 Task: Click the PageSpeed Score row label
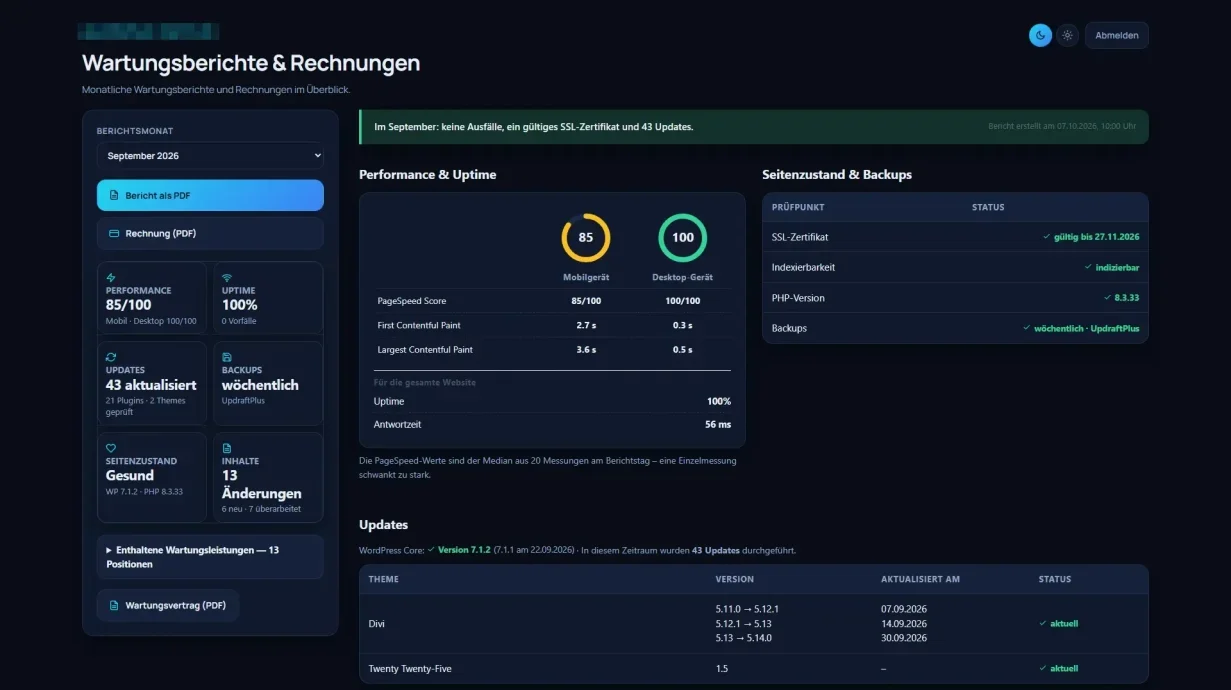pos(412,301)
